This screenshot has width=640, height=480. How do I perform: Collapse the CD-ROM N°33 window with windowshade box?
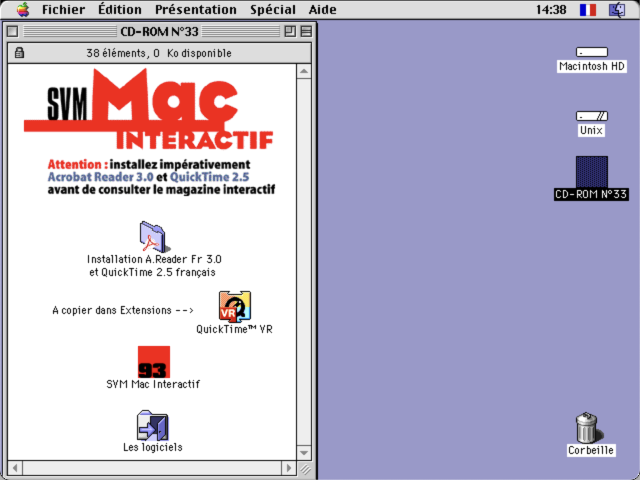coord(306,31)
